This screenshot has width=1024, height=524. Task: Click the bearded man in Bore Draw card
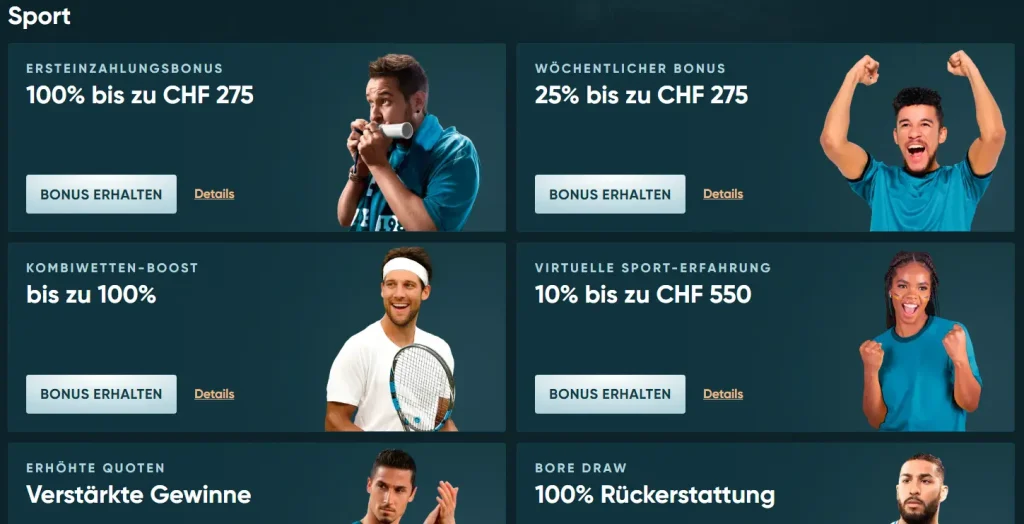[920, 489]
